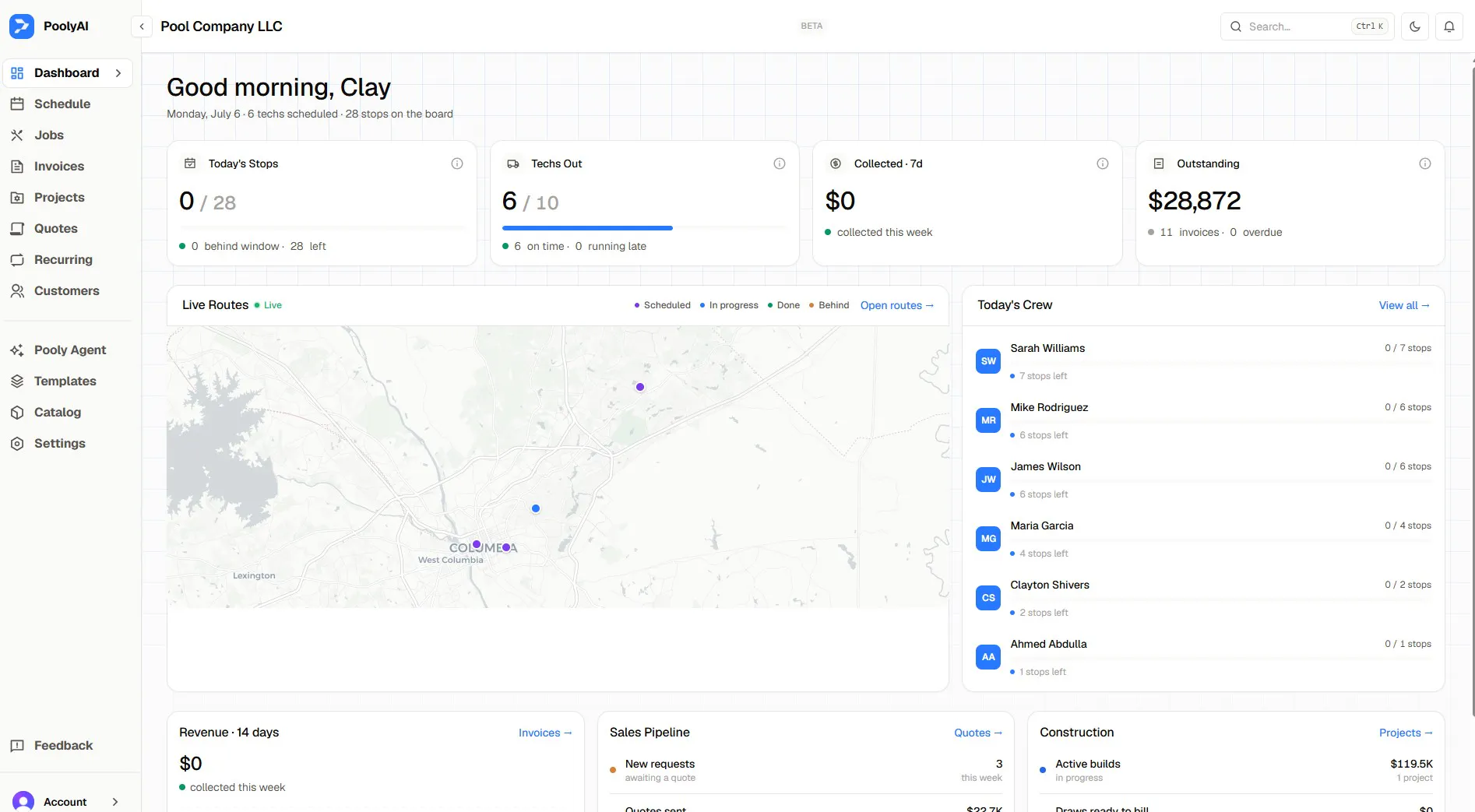The width and height of the screenshot is (1475, 812).
Task: Expand the Account chevron
Action: [115, 802]
